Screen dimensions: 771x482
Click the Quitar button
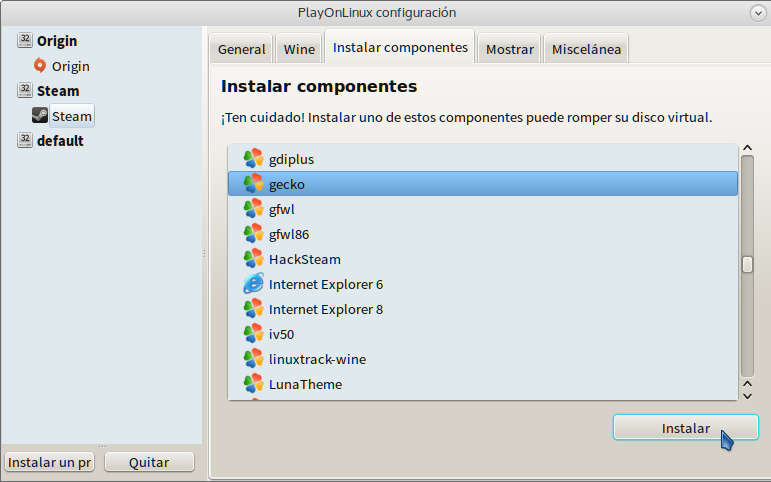(x=149, y=462)
